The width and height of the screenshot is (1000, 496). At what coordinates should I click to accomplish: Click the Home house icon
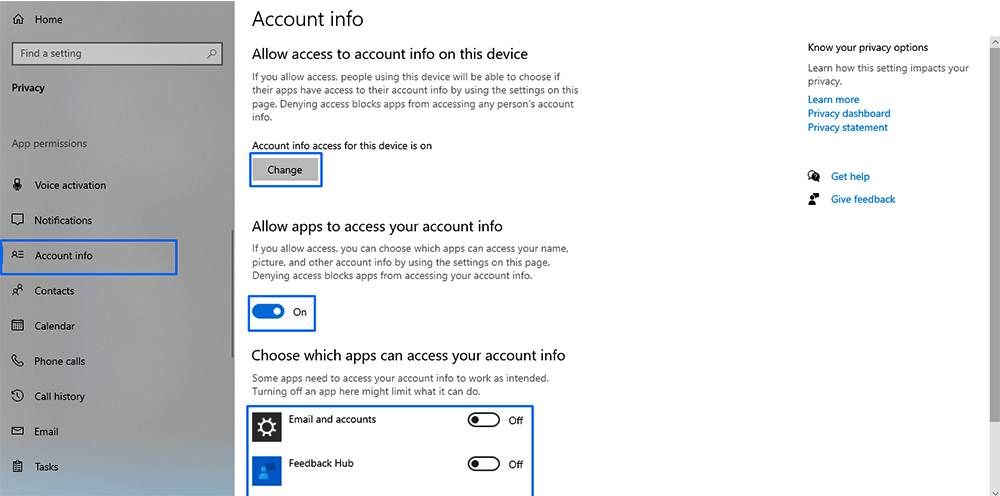point(18,20)
